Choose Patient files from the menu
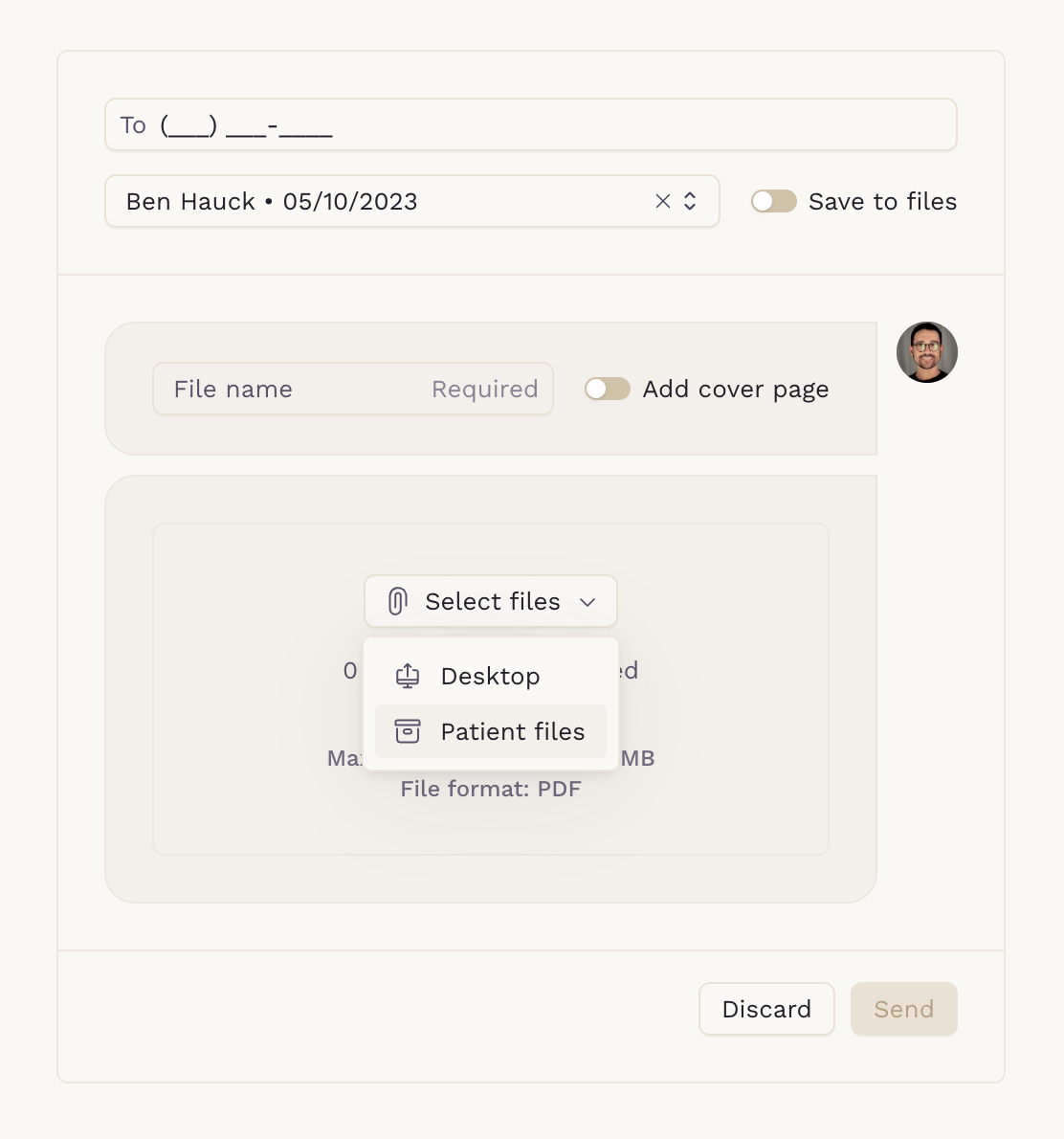Image resolution: width=1064 pixels, height=1139 pixels. (x=491, y=731)
